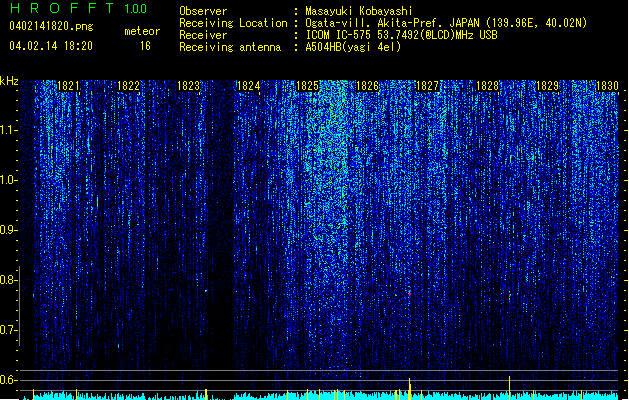Click the 0.7 kHz axis label
The image size is (629, 400).
click(x=8, y=330)
